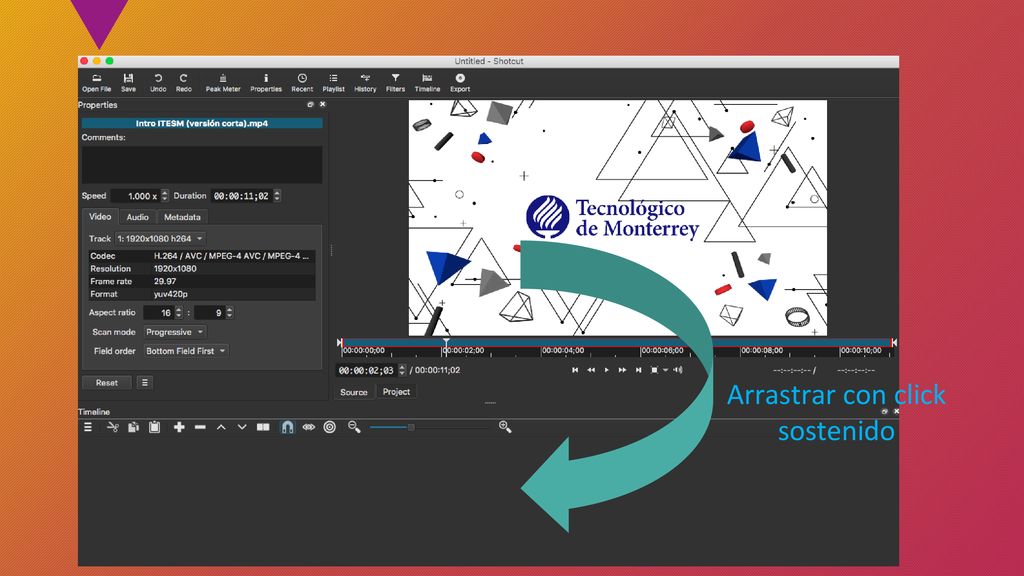
Task: Click the Duration timecode field
Action: (241, 196)
